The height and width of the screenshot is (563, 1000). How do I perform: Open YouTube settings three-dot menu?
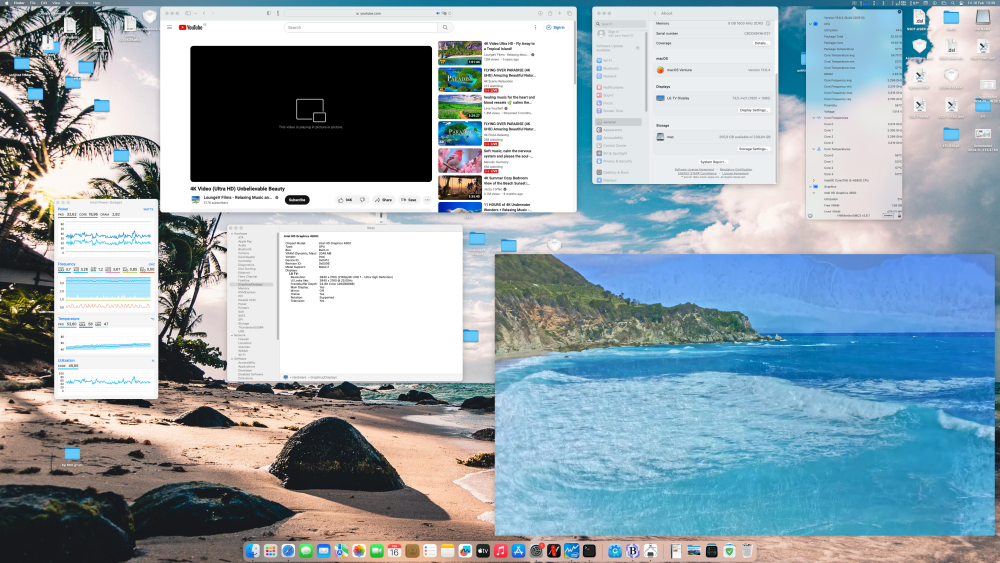click(x=535, y=27)
